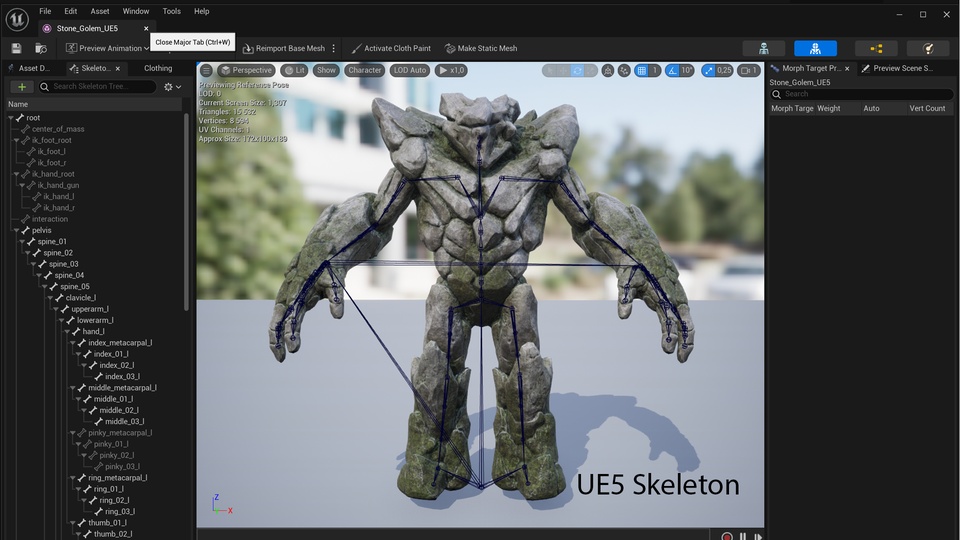Click the Save asset floppy disk icon
Image resolution: width=960 pixels, height=540 pixels.
tap(16, 48)
